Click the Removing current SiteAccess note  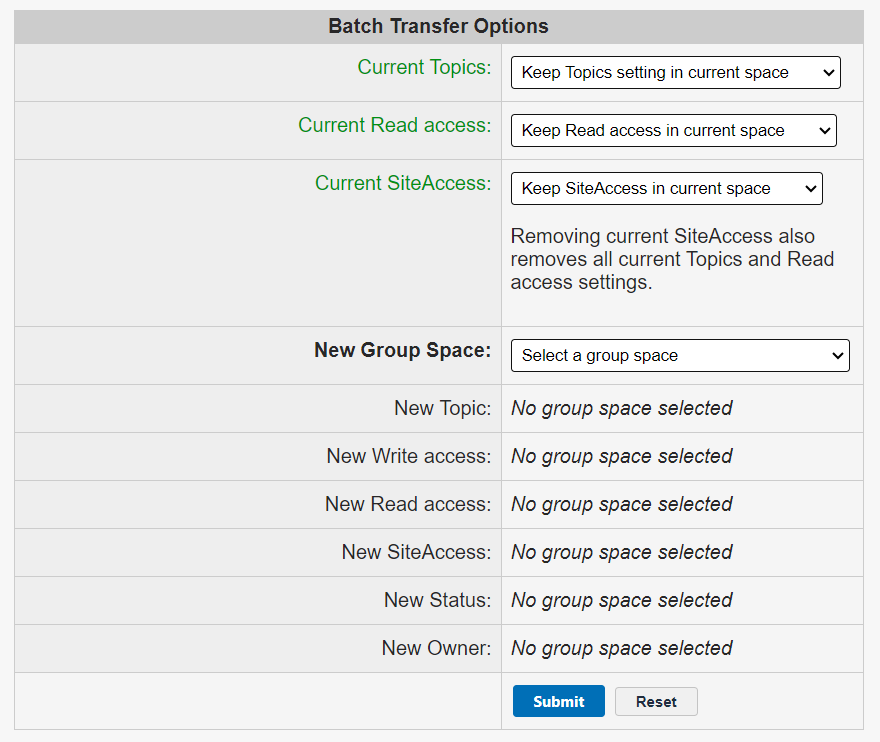[x=672, y=259]
